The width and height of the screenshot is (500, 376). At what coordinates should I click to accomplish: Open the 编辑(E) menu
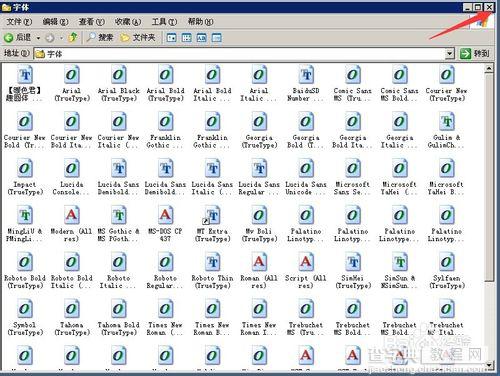(x=55, y=22)
